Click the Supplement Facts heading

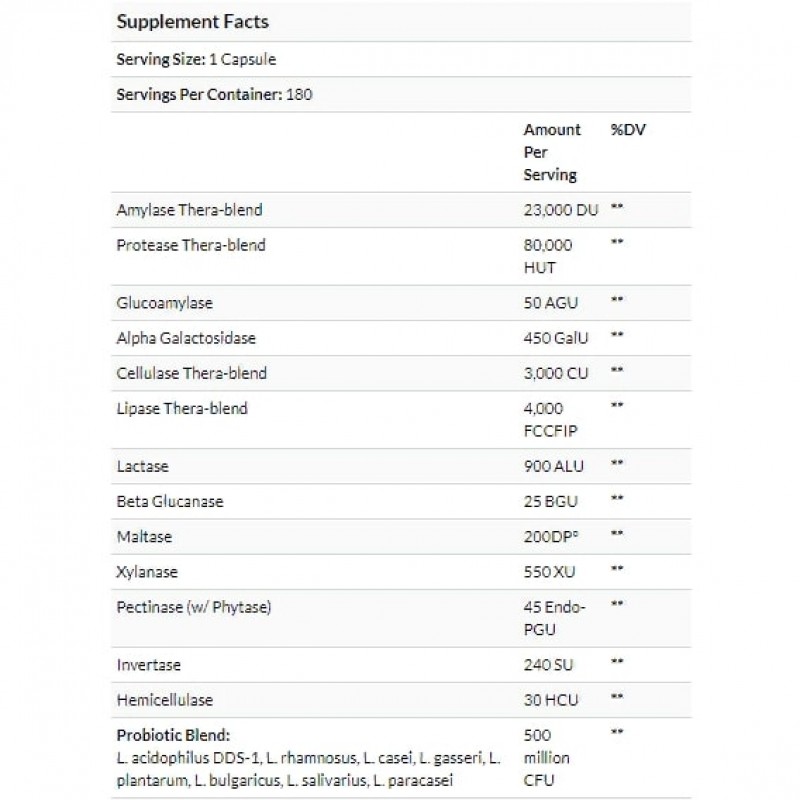click(x=193, y=21)
